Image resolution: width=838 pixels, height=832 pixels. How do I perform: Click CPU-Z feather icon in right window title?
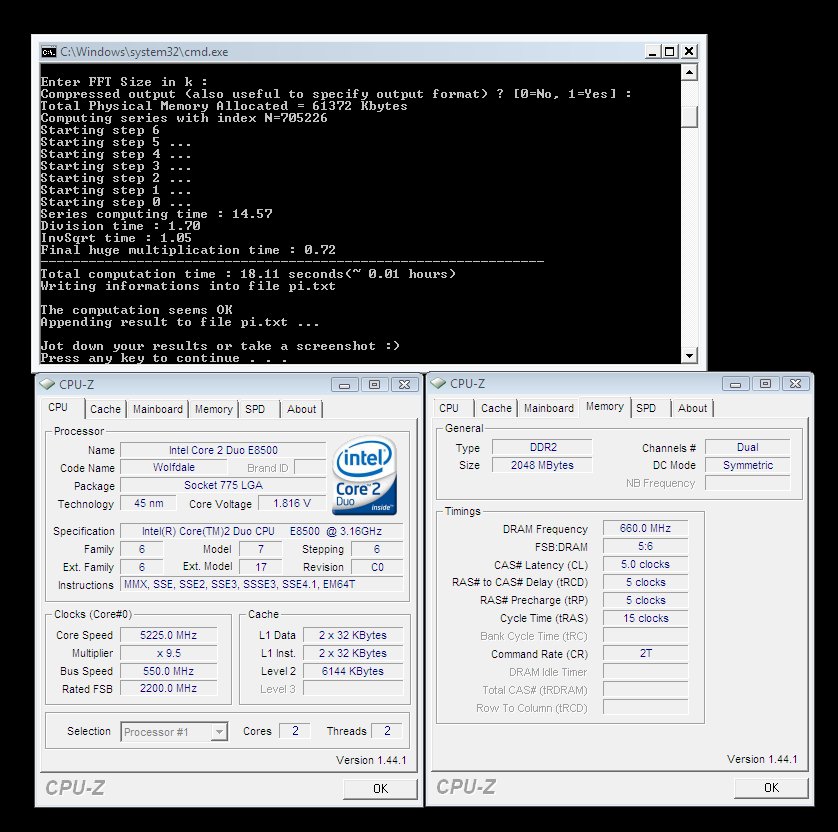(438, 383)
